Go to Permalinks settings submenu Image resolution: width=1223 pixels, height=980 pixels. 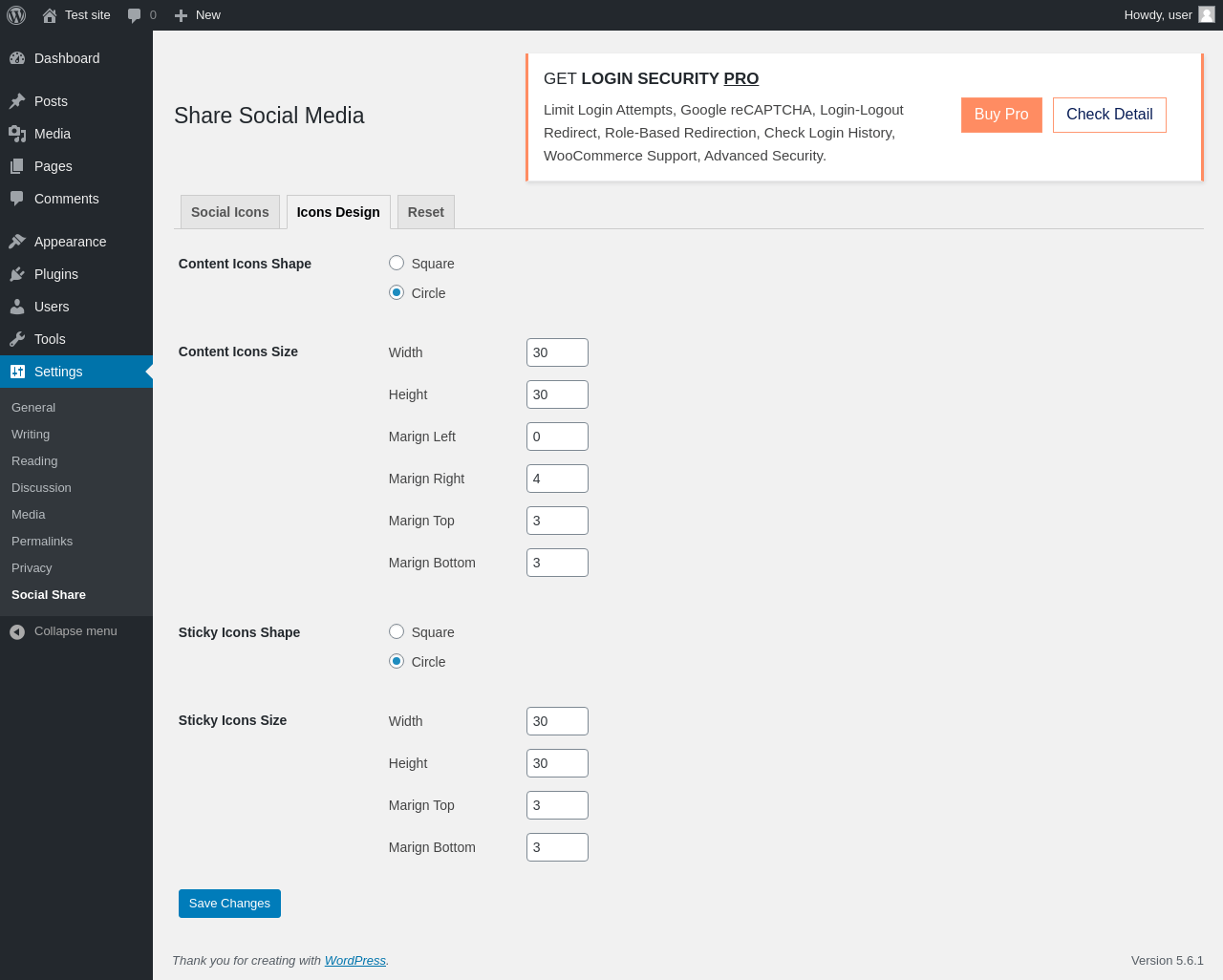[x=42, y=541]
